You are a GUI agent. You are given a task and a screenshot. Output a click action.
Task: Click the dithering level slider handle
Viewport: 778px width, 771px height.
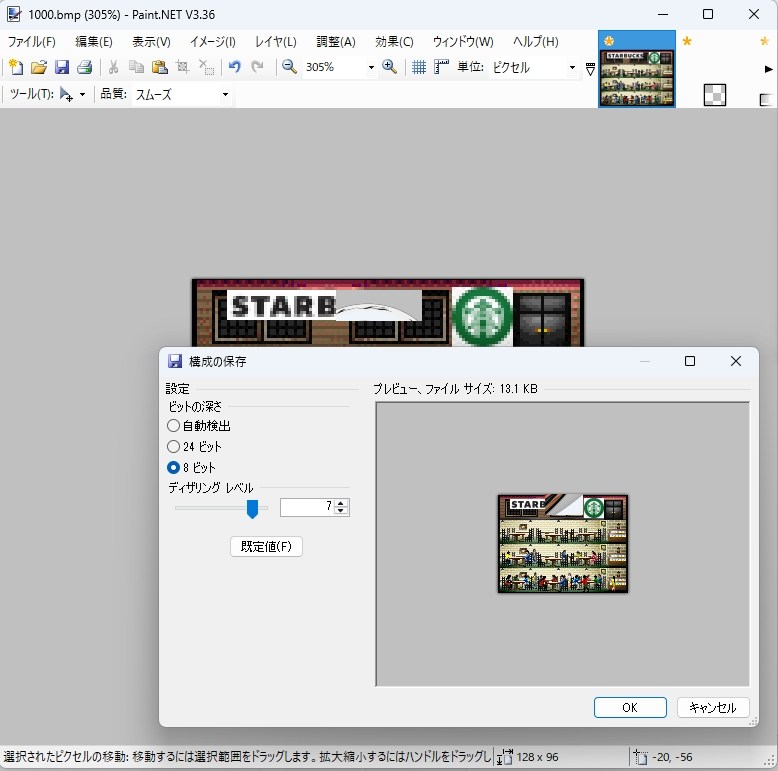(x=252, y=509)
